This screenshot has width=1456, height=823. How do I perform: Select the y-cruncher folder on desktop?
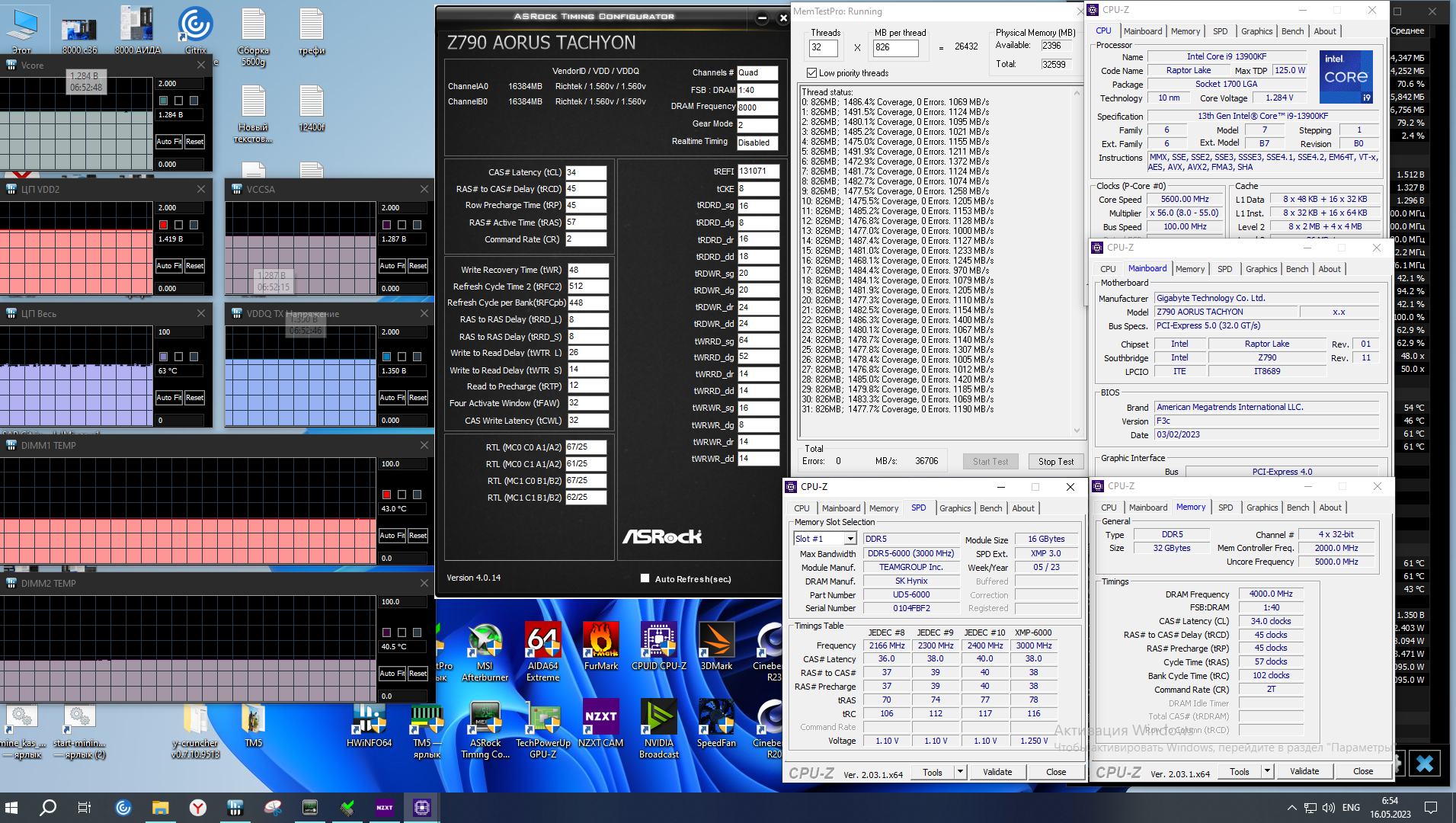[196, 731]
